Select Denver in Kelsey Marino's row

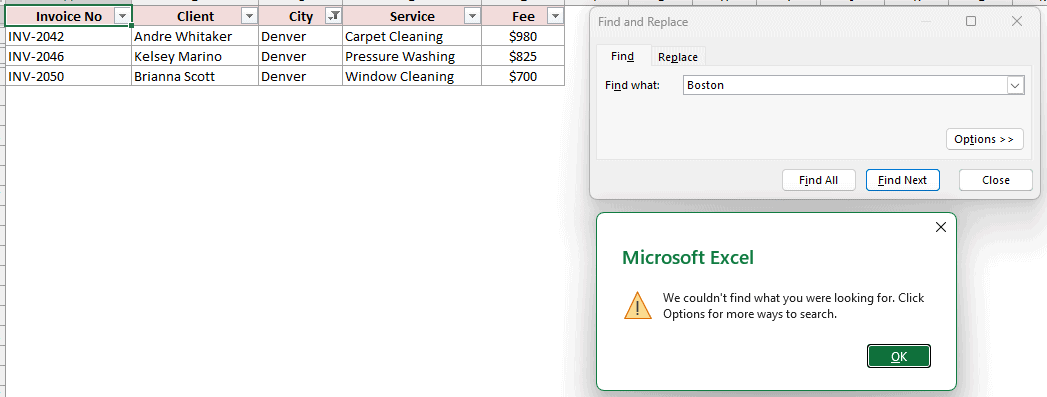(300, 56)
